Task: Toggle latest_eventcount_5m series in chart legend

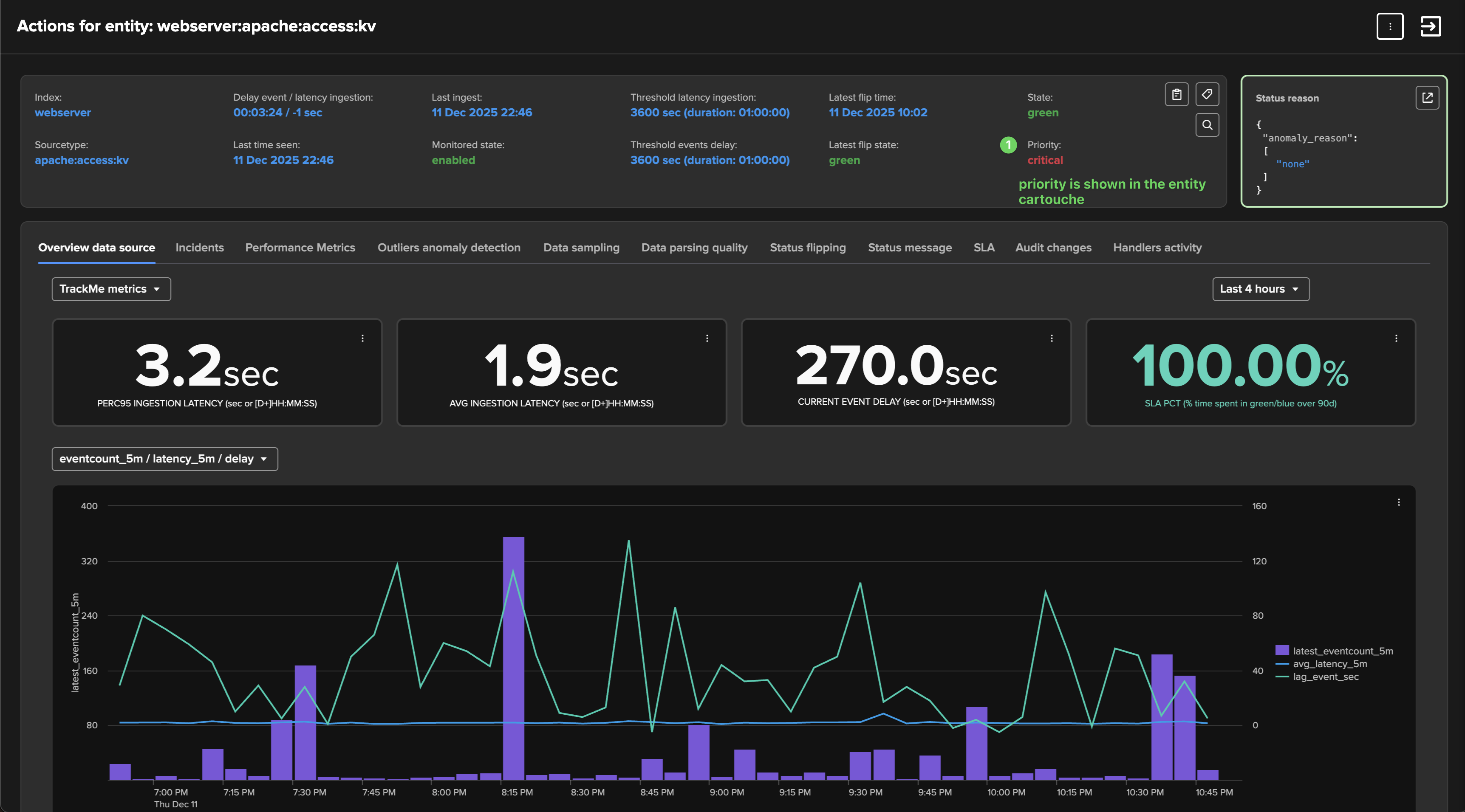Action: coord(1342,651)
